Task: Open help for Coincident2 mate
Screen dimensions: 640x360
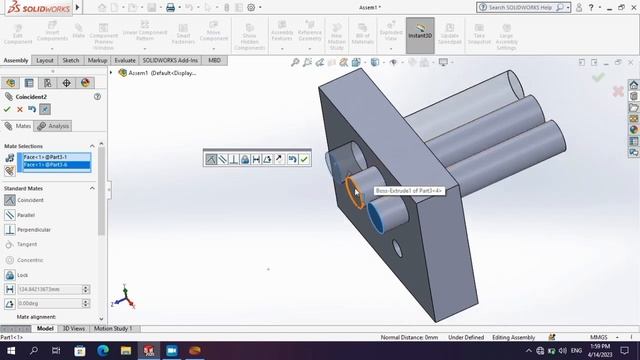Action: (x=97, y=97)
